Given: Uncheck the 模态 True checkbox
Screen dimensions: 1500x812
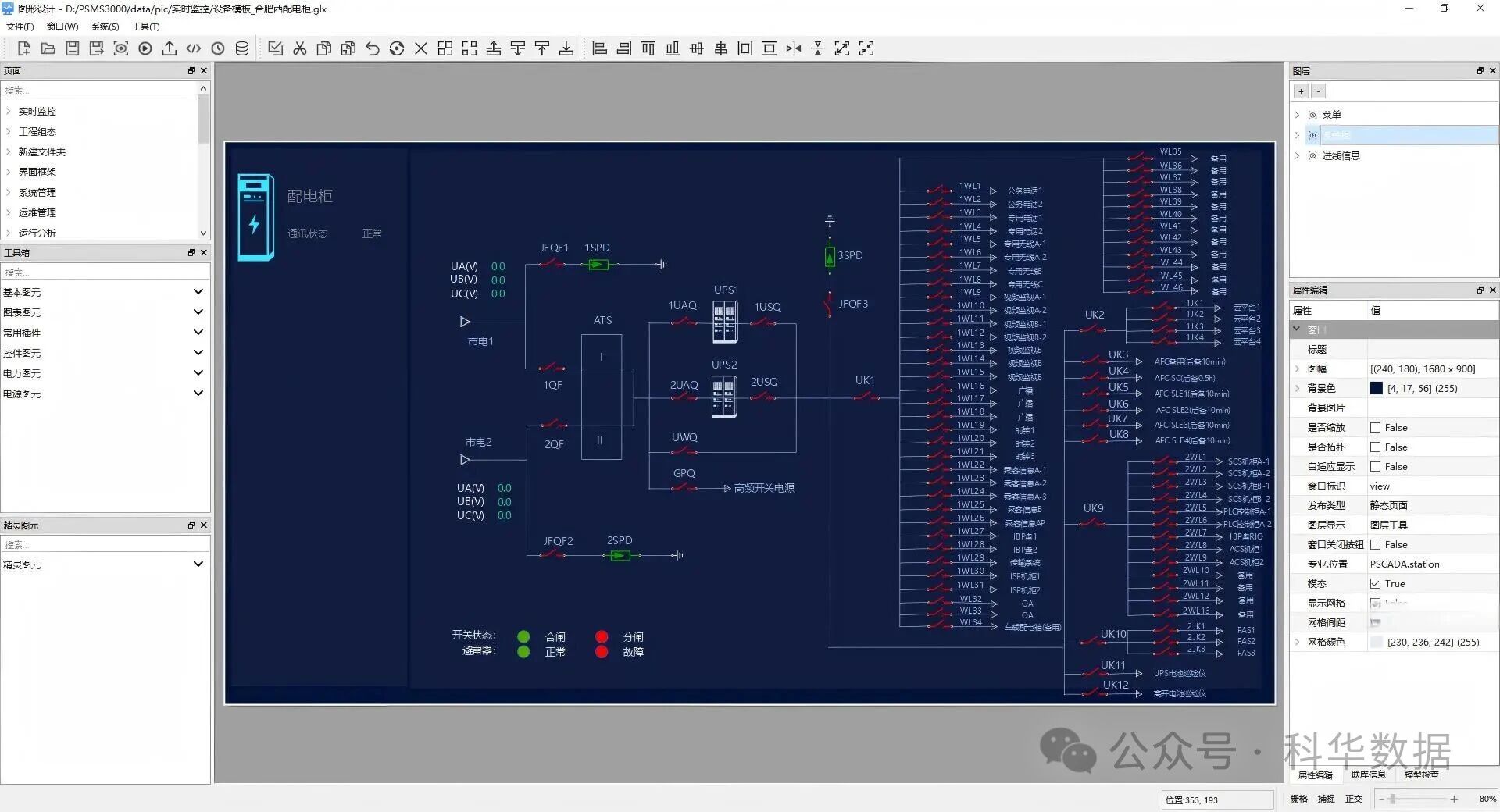Looking at the screenshot, I should coord(1376,584).
